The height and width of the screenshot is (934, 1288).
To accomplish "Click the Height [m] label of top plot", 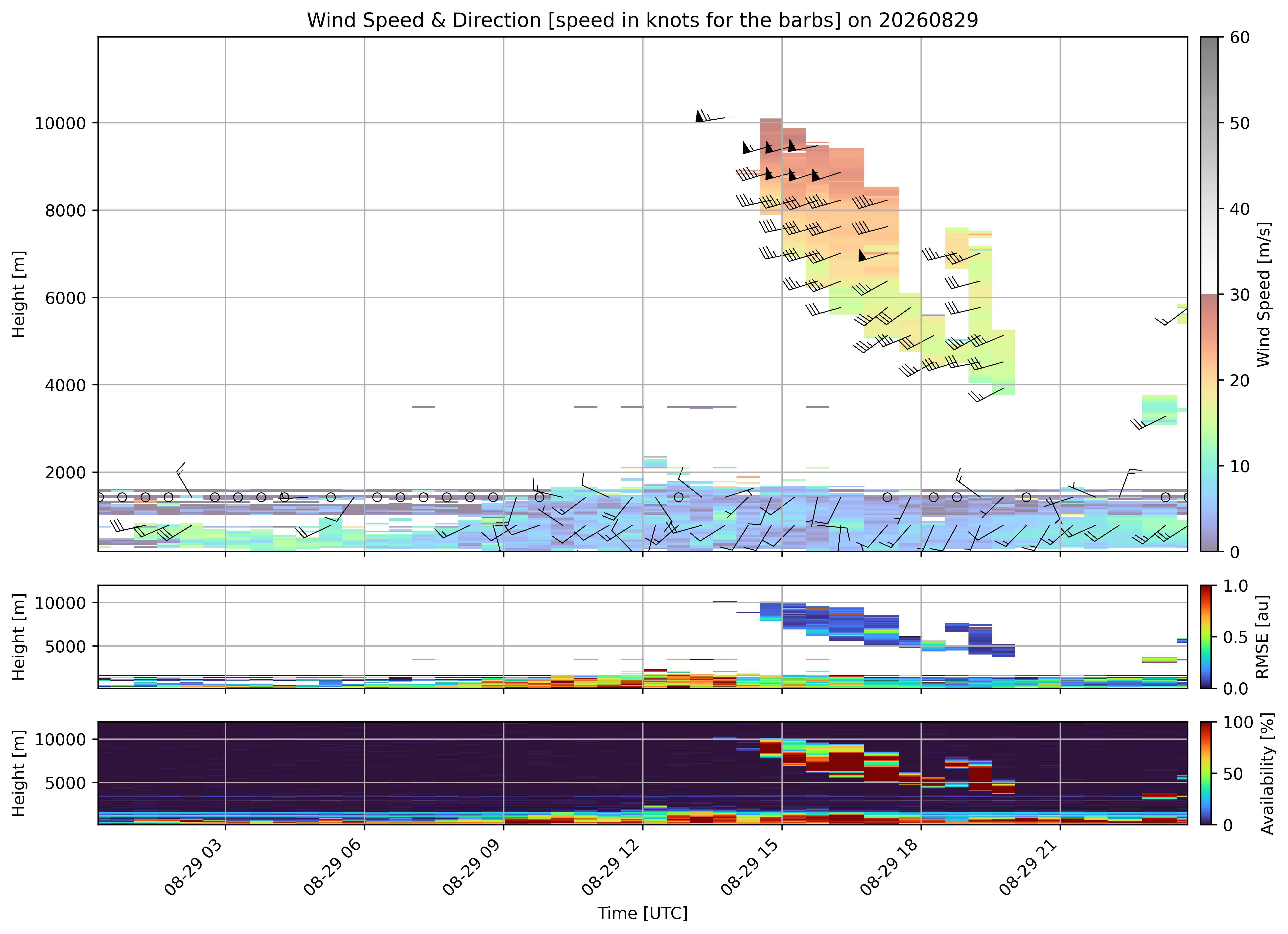I will (x=19, y=294).
